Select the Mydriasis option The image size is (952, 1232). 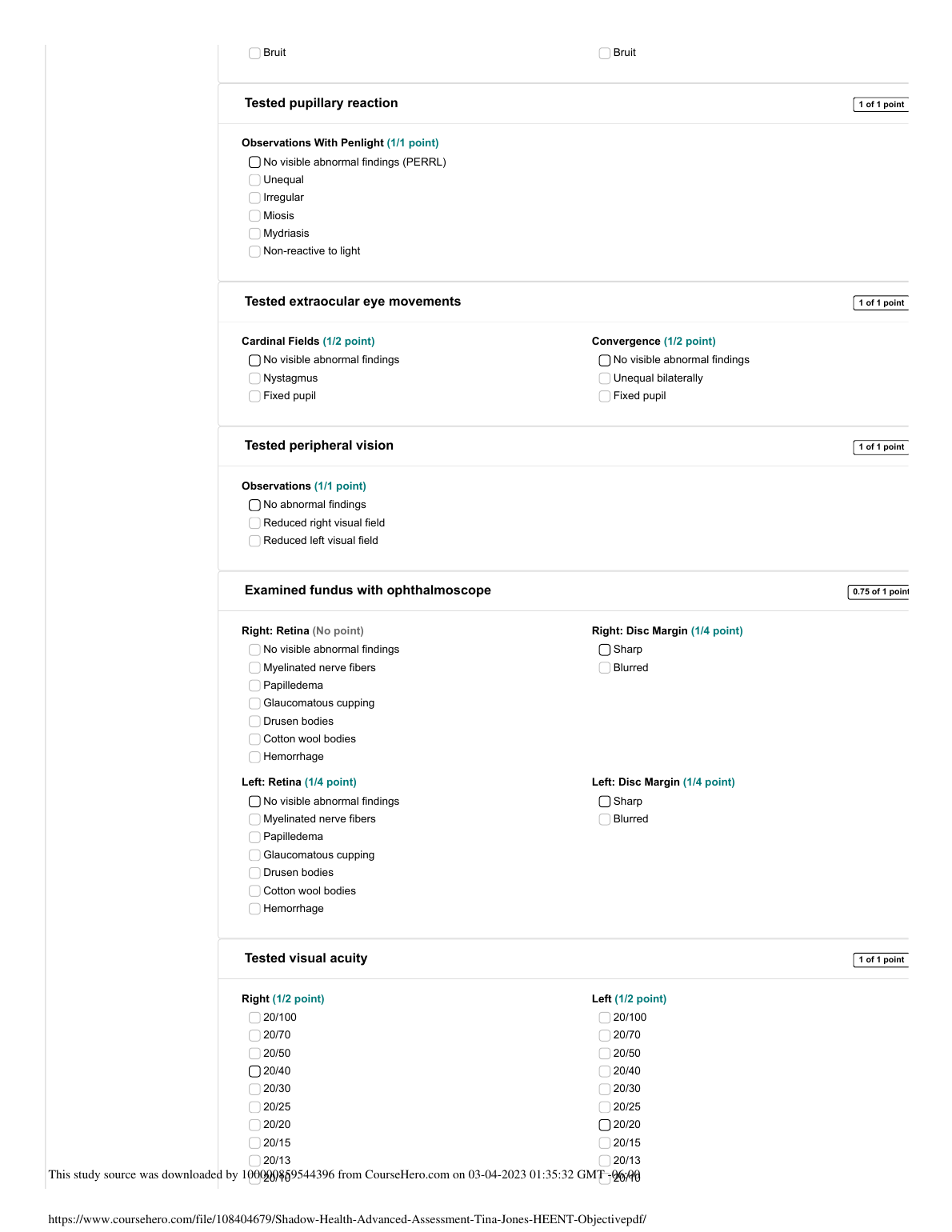(254, 234)
